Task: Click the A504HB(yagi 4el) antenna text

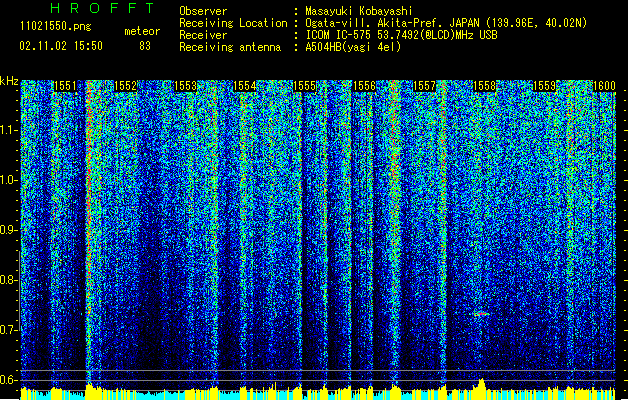Action: pos(353,47)
